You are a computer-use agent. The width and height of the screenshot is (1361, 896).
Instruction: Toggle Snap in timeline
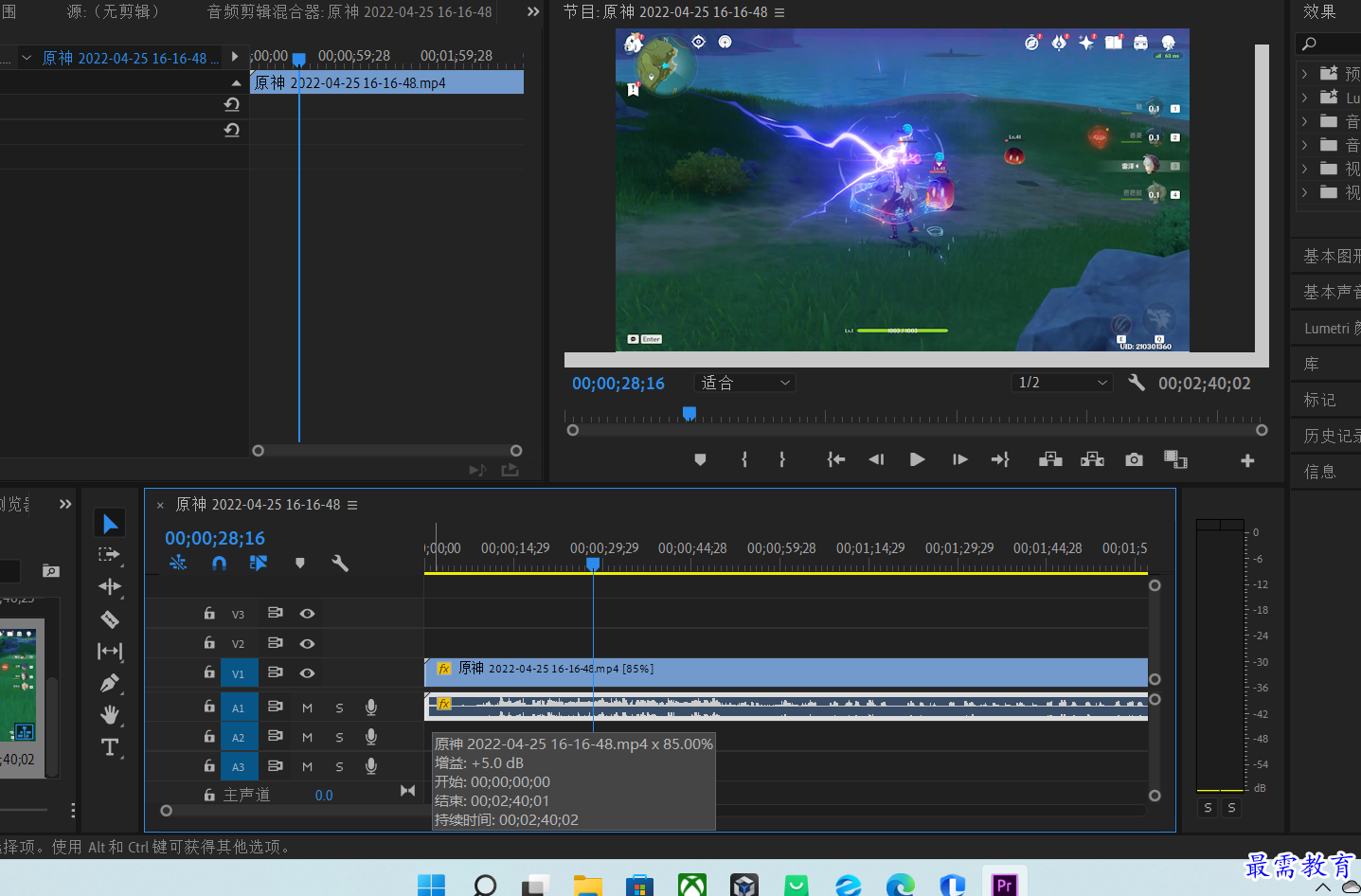point(220,563)
